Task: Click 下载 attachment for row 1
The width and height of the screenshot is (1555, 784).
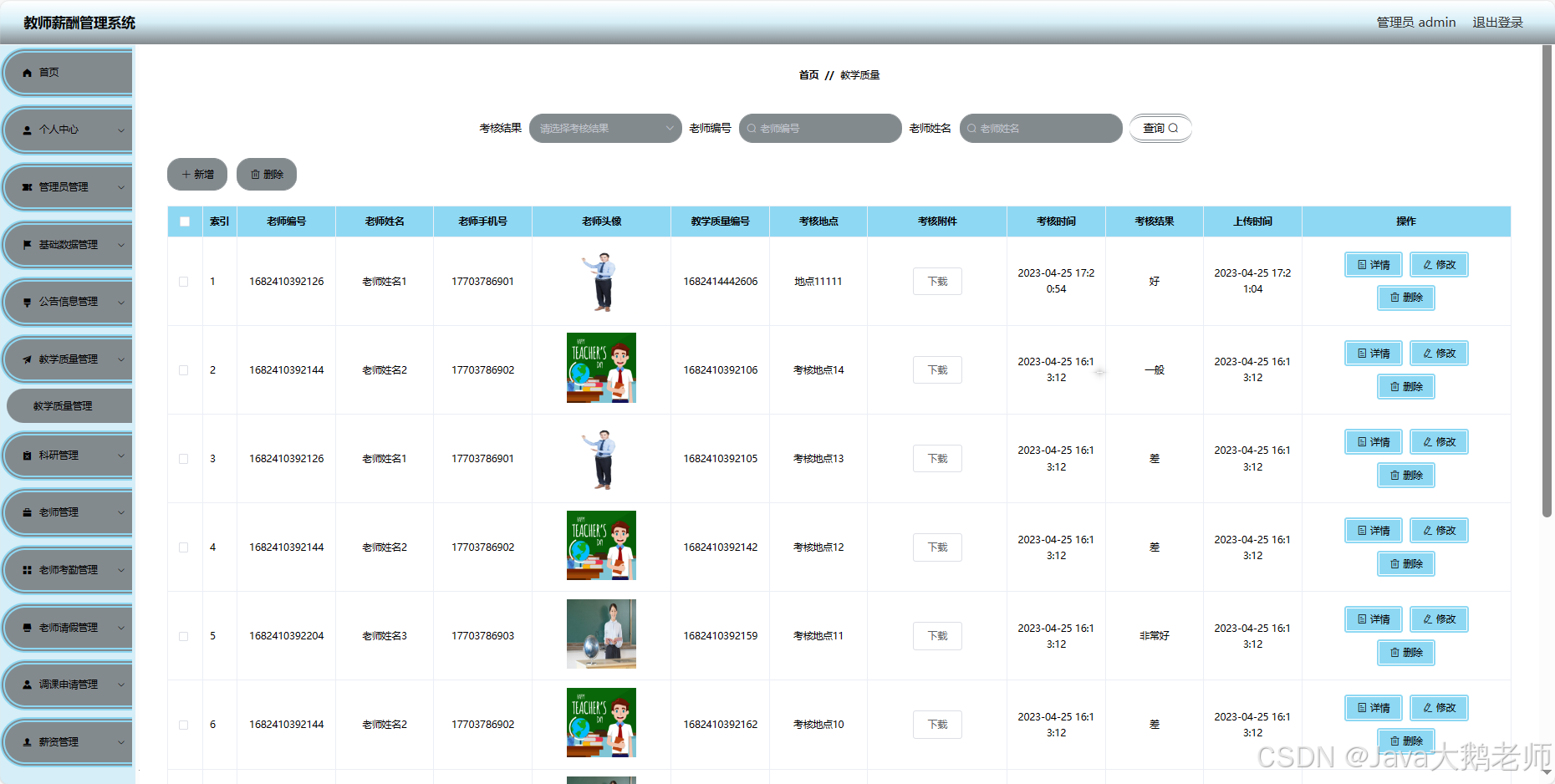Action: [937, 282]
